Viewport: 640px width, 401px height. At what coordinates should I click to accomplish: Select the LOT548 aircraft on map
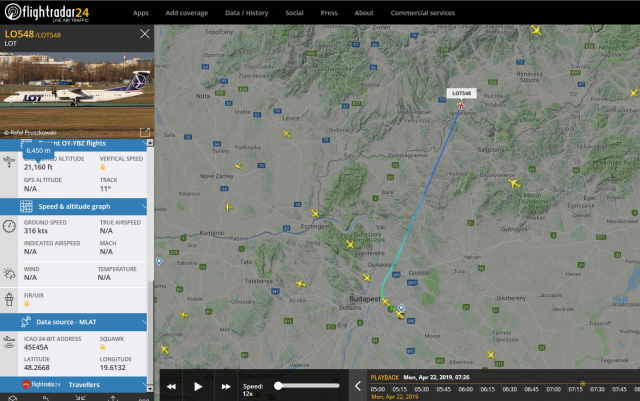point(461,106)
